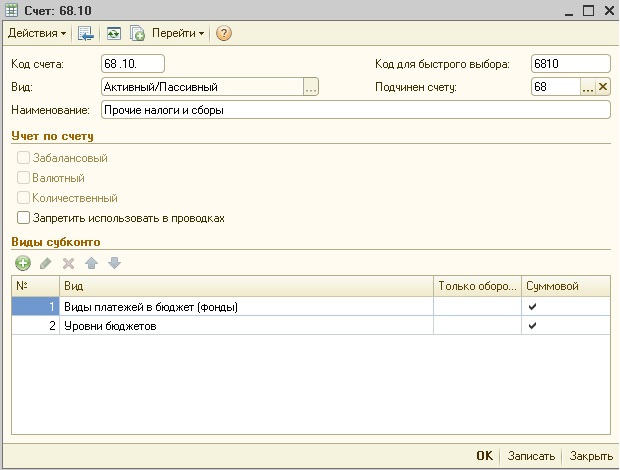Viewport: 620px width, 470px height.
Task: Toggle the Валютный checkbox
Action: point(23,177)
